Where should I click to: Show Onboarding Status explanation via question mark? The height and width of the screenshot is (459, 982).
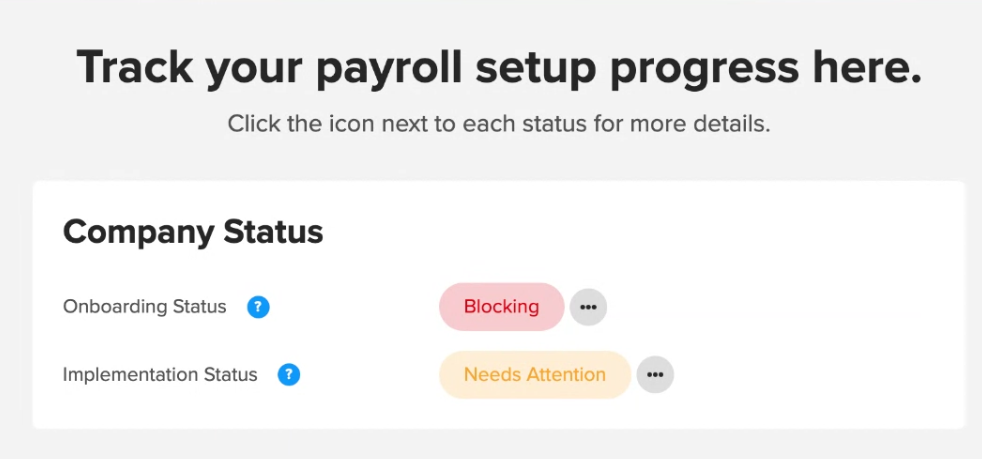point(258,307)
